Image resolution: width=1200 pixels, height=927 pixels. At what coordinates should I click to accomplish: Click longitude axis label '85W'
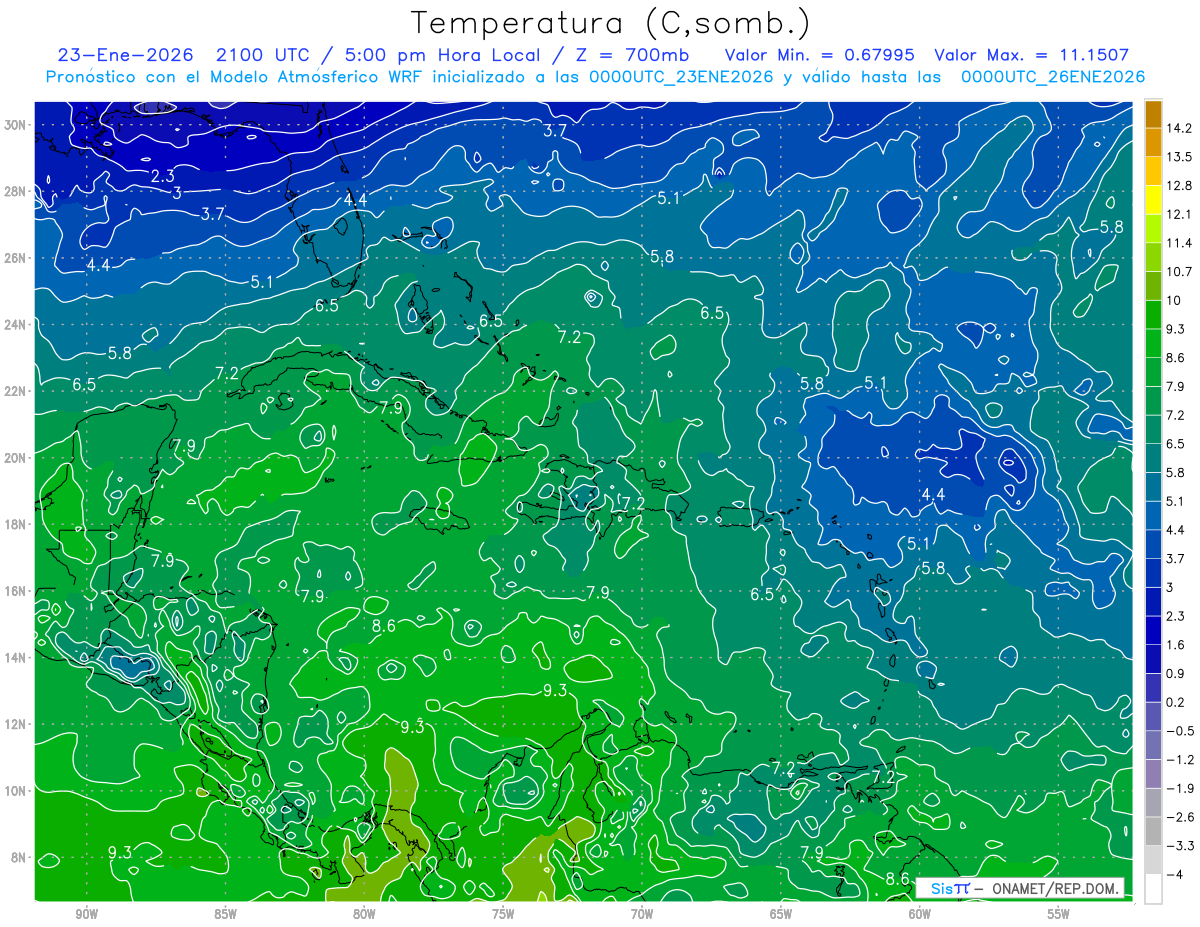coord(225,914)
